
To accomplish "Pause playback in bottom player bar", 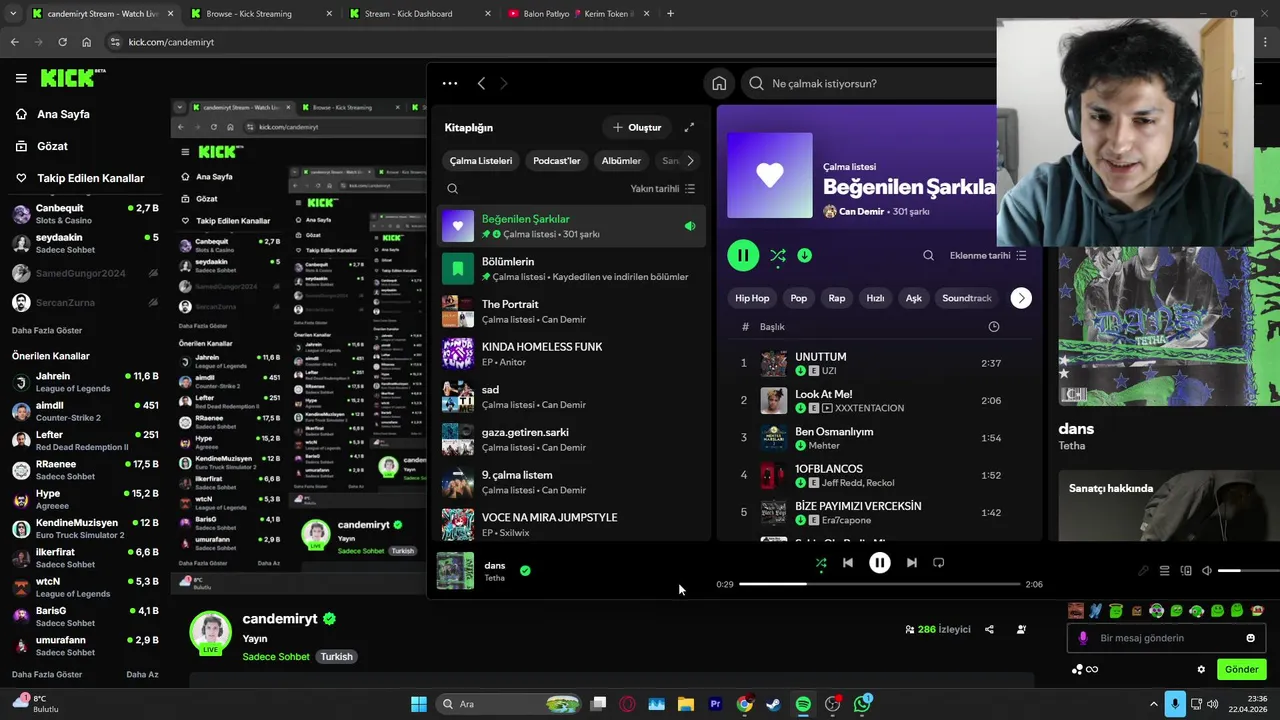I will 880,563.
